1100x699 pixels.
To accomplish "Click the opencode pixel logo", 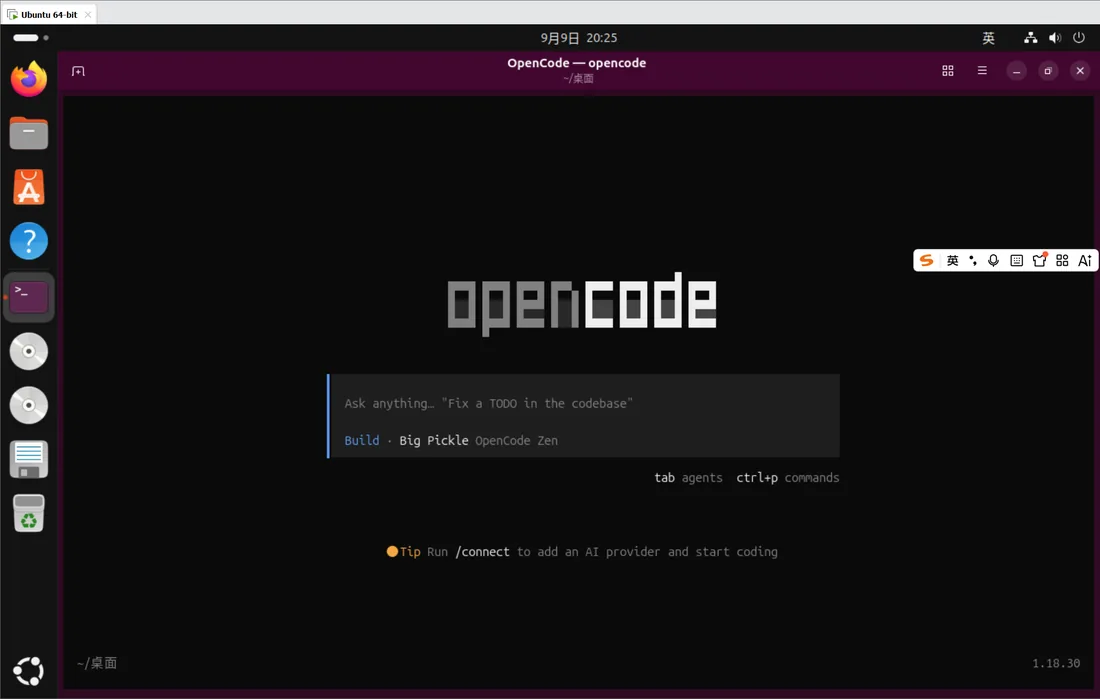I will 582,304.
